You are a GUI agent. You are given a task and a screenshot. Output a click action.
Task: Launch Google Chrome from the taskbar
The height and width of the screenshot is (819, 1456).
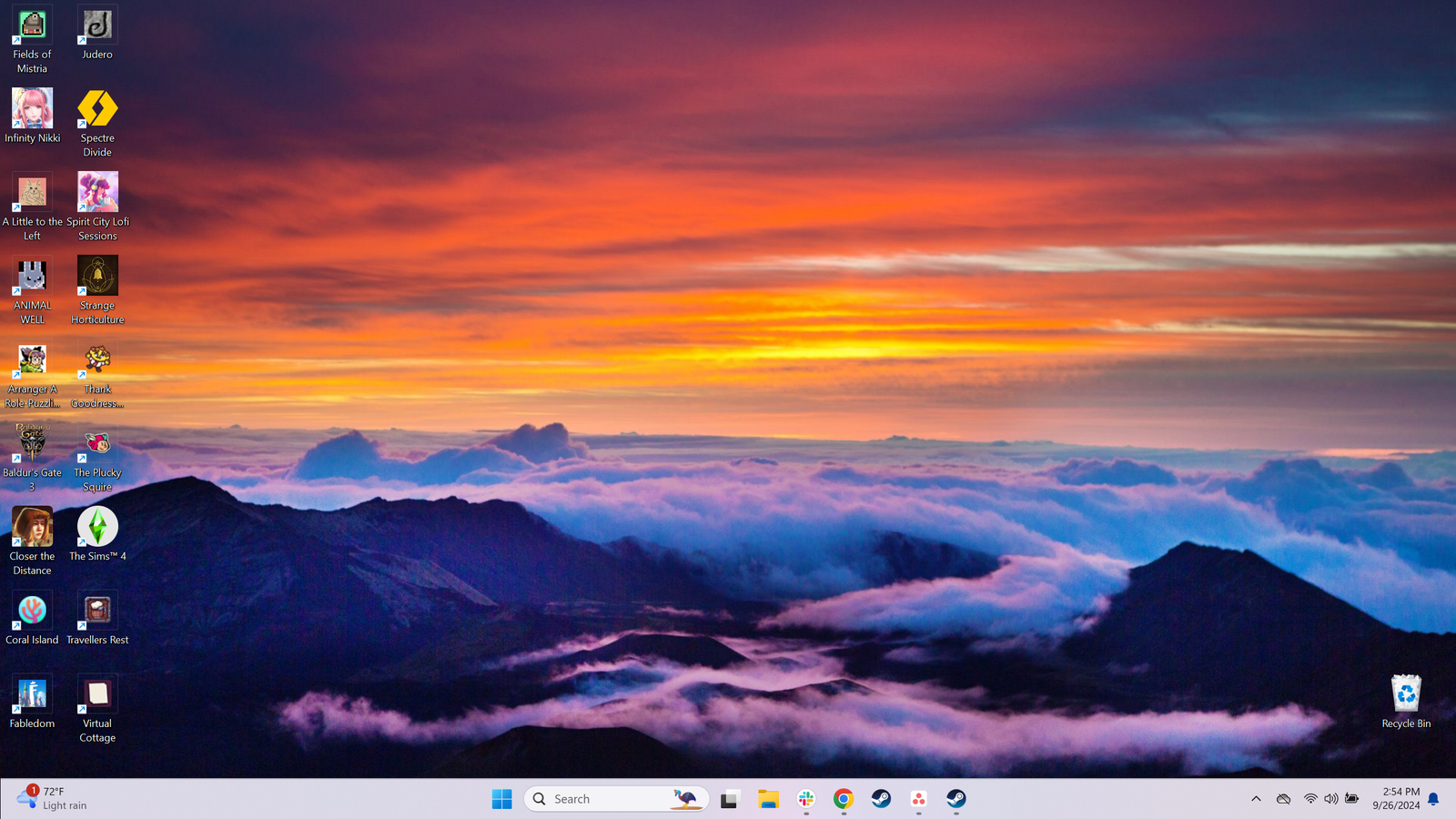(x=844, y=799)
